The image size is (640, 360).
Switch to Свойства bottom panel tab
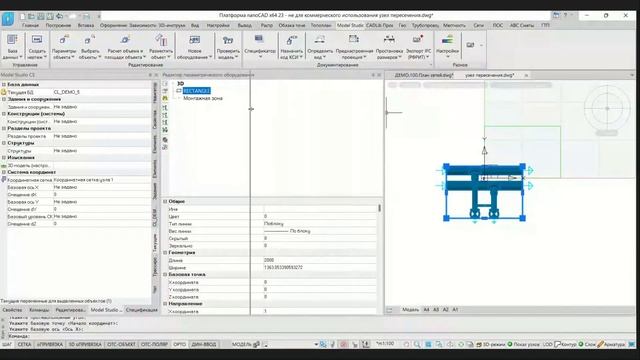click(x=12, y=310)
